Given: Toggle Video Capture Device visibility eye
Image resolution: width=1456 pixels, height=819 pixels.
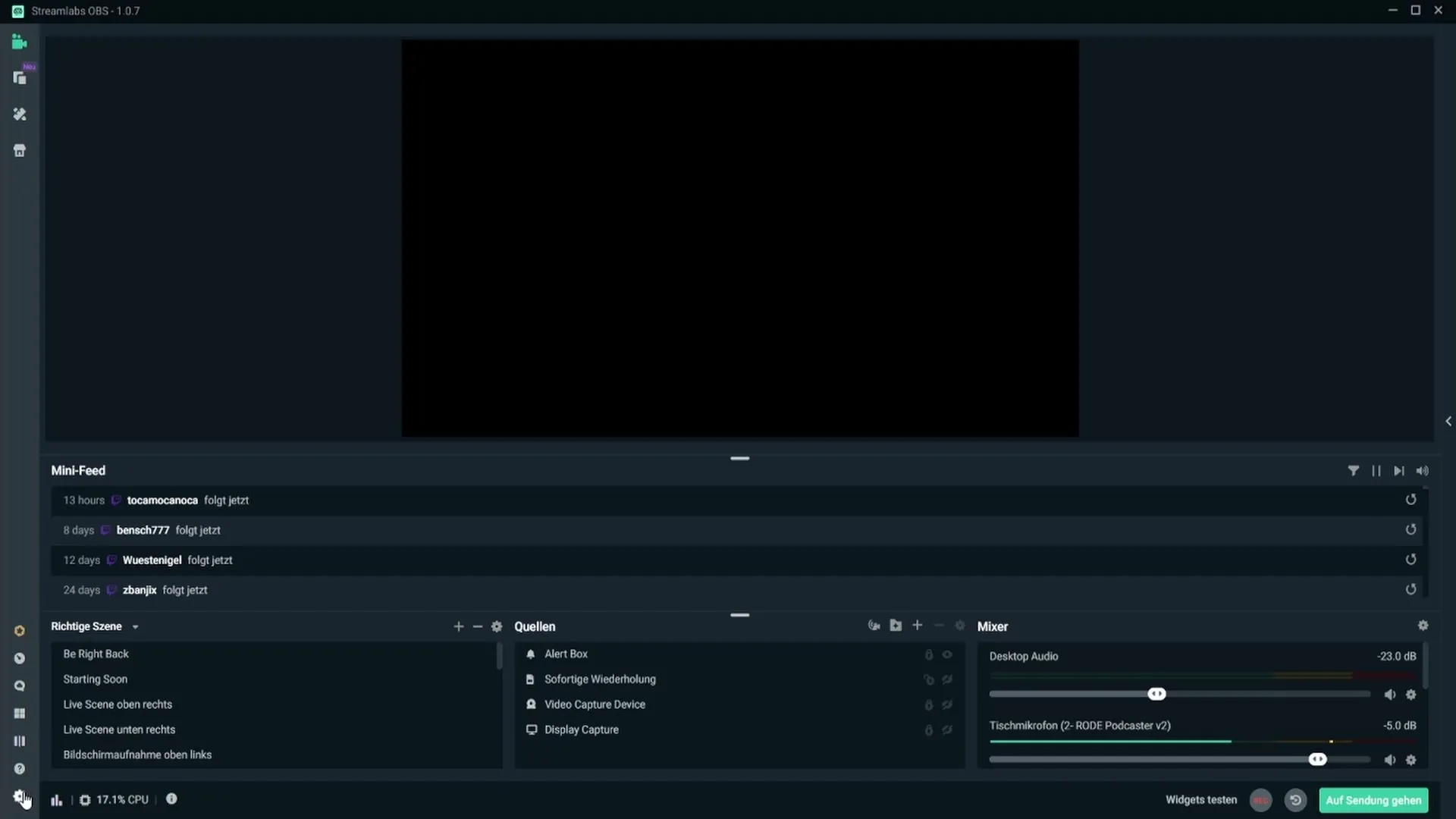Looking at the screenshot, I should pyautogui.click(x=947, y=705).
